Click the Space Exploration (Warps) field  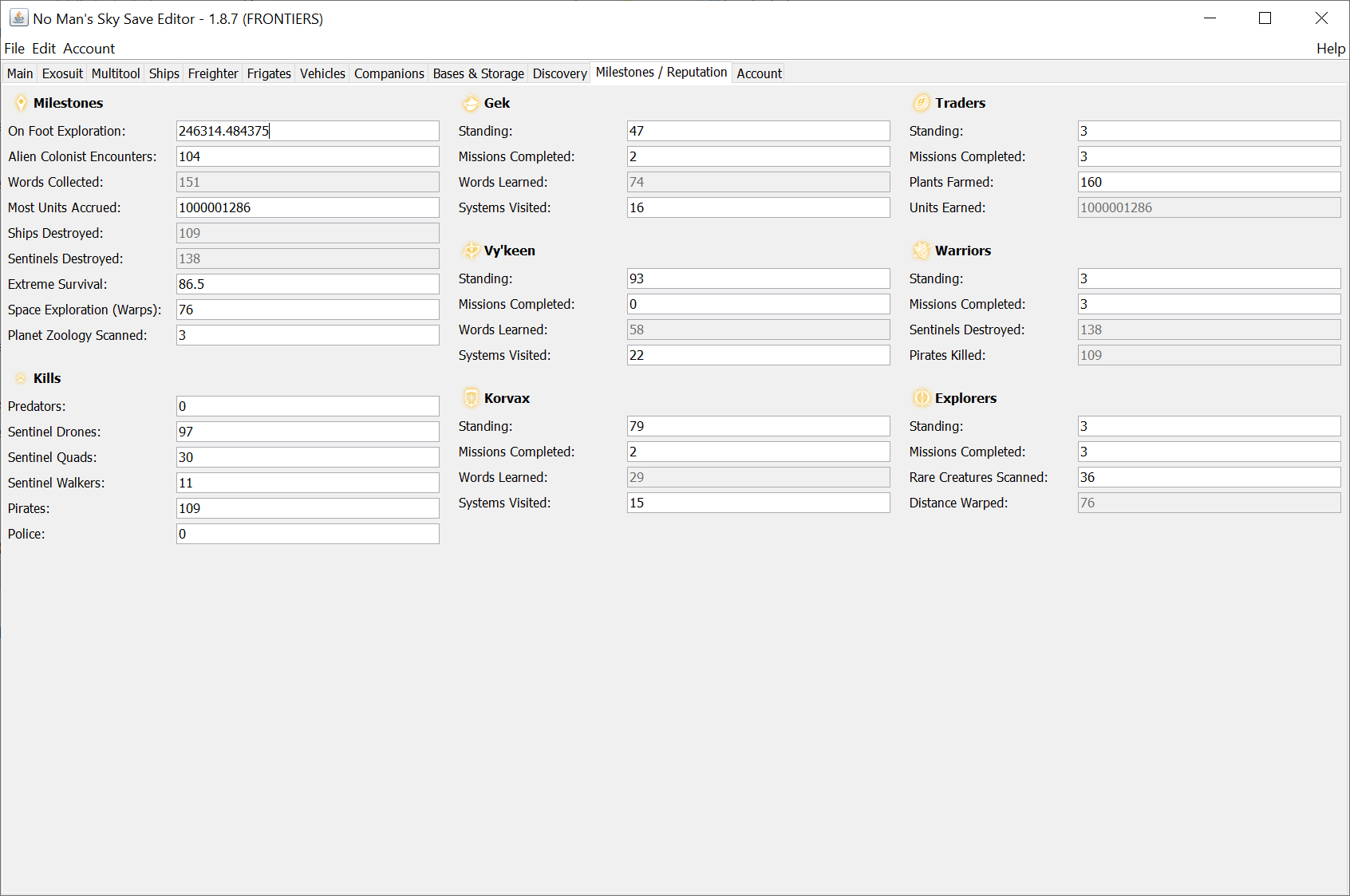(x=307, y=310)
